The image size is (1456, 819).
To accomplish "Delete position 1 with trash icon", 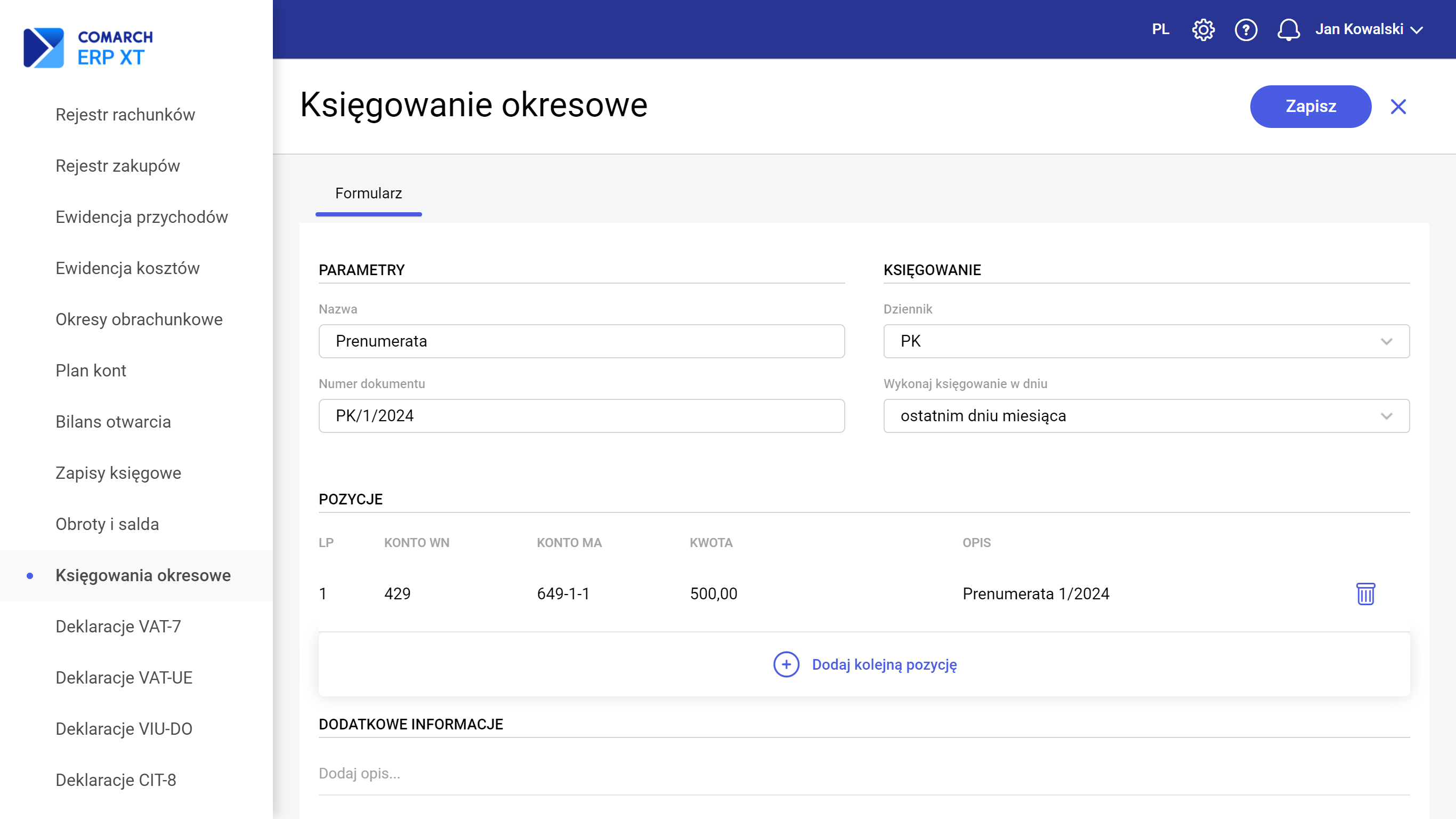I will pyautogui.click(x=1365, y=593).
